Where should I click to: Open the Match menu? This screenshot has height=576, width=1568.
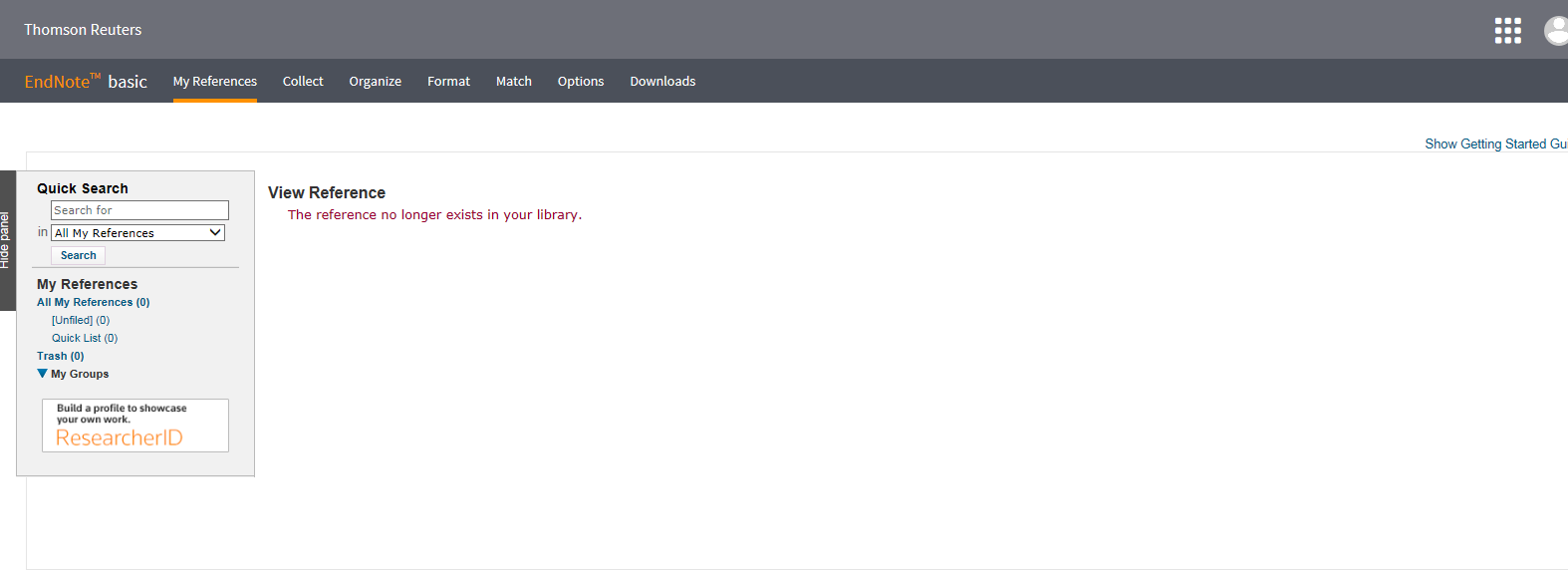514,82
